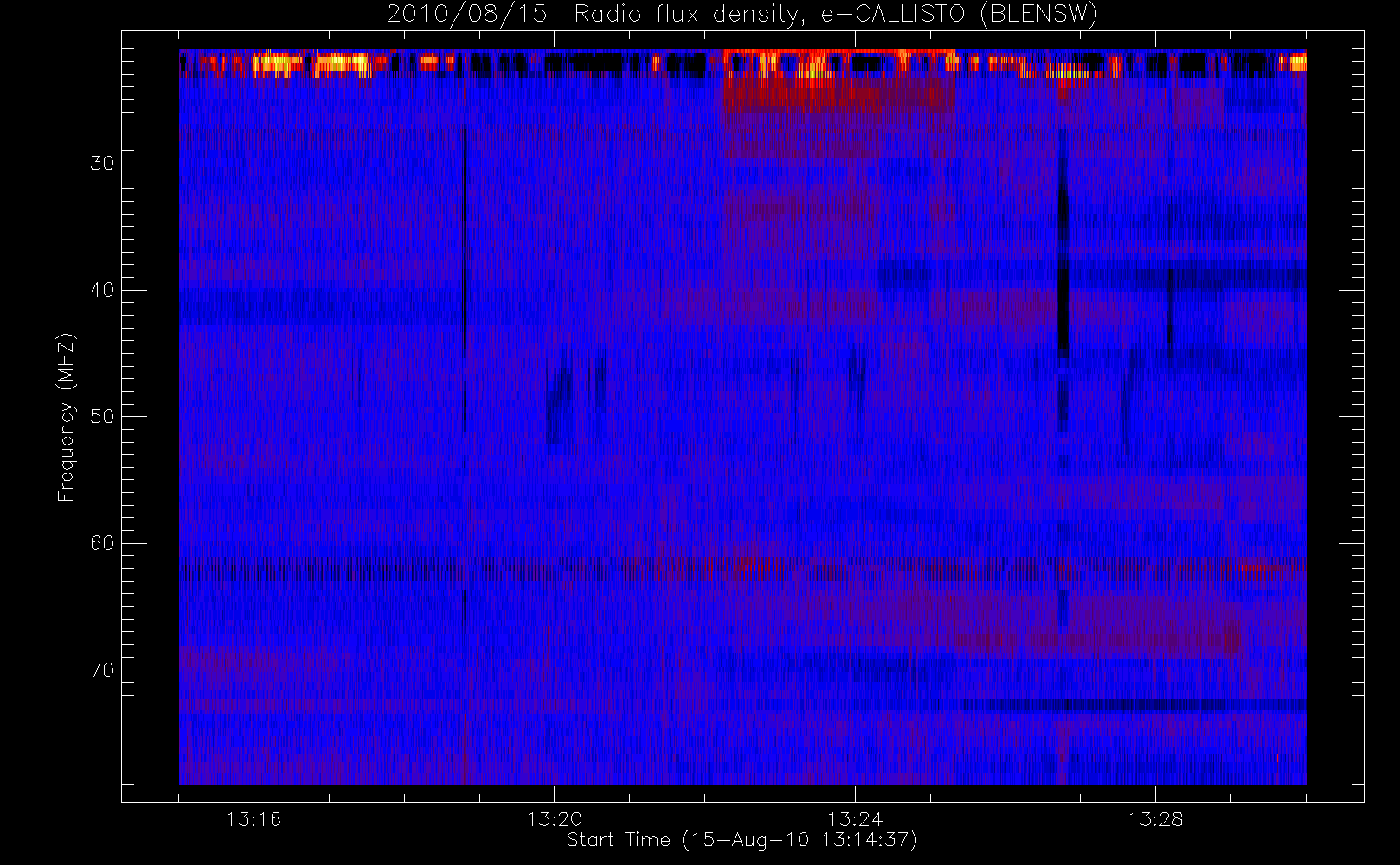The height and width of the screenshot is (865, 1400).
Task: Click the 60 MHz frequency label
Action: 102,543
